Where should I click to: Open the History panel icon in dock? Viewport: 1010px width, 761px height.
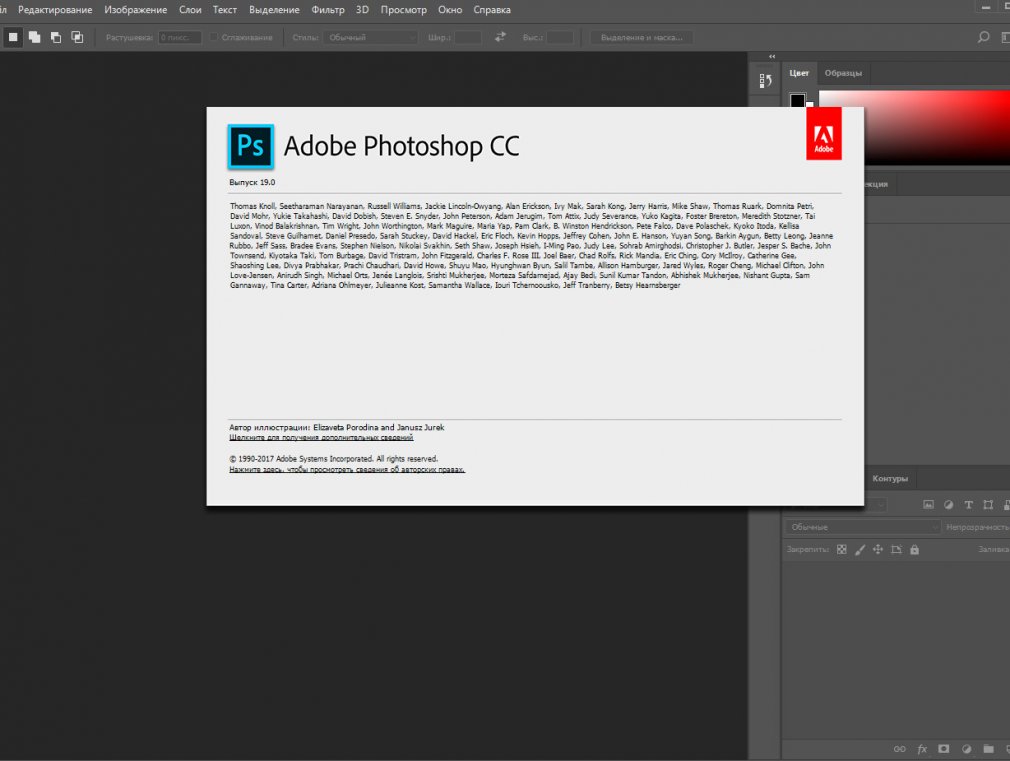pyautogui.click(x=765, y=81)
